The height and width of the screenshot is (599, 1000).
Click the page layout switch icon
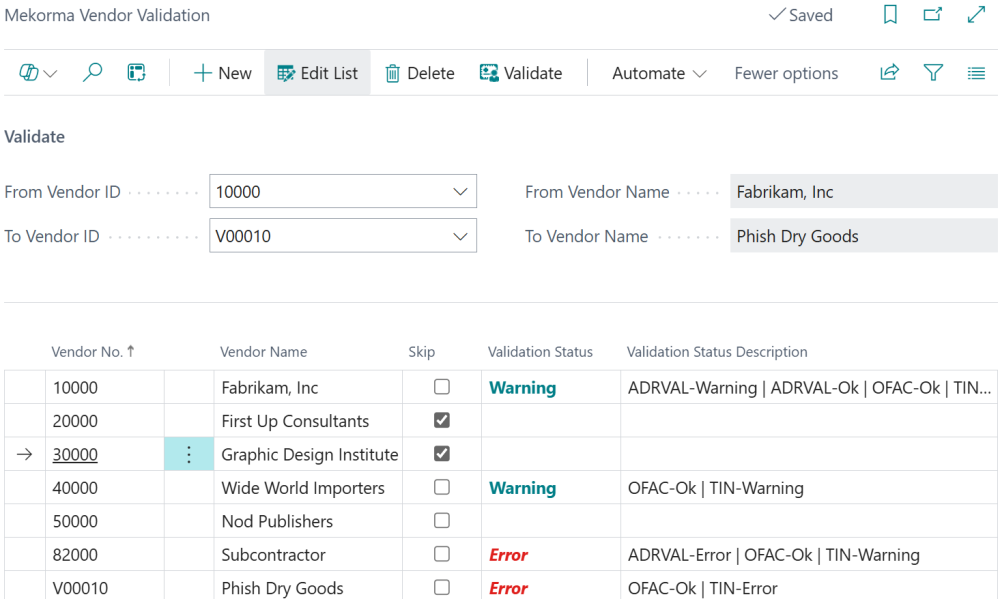click(x=136, y=72)
